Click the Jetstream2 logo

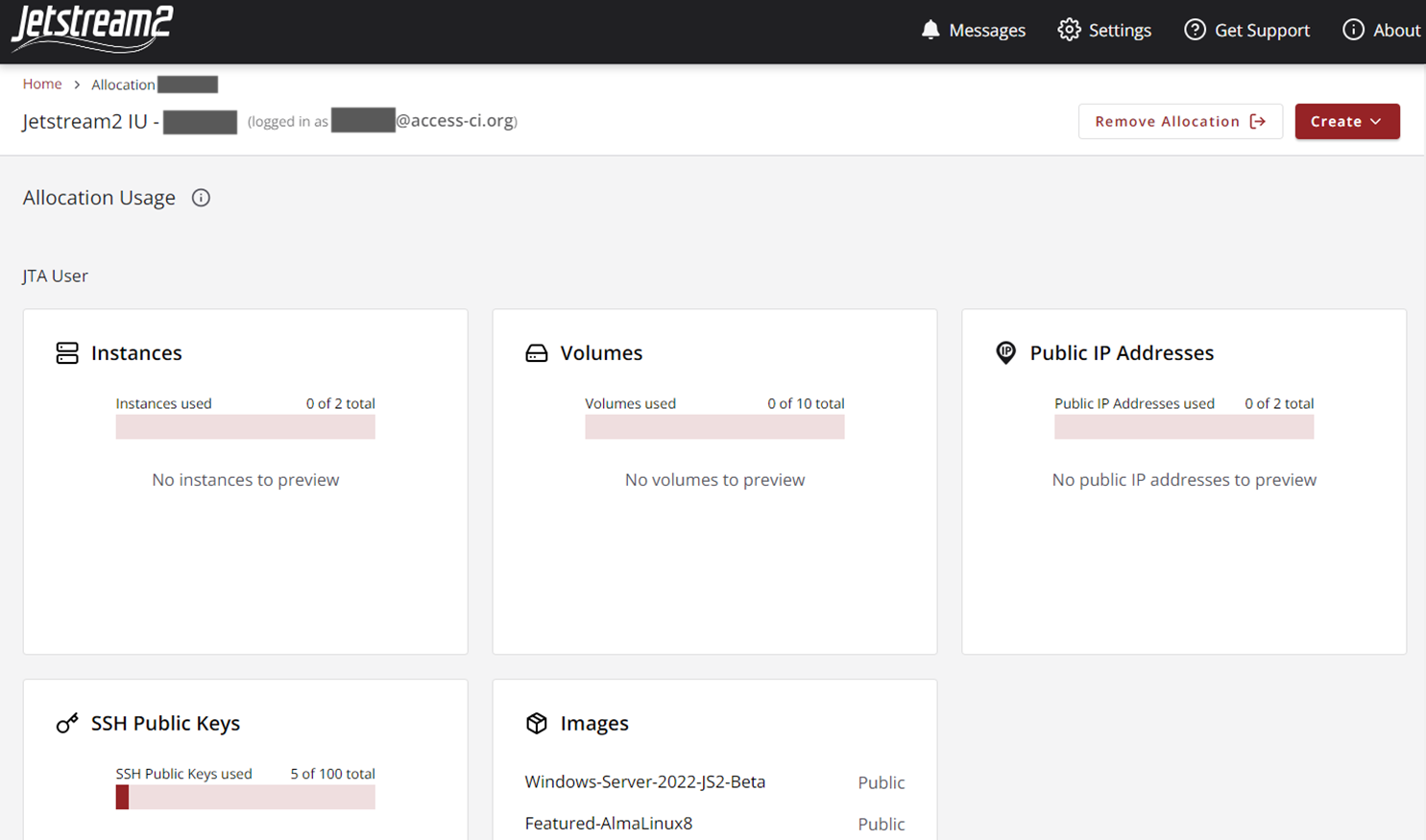[x=91, y=30]
